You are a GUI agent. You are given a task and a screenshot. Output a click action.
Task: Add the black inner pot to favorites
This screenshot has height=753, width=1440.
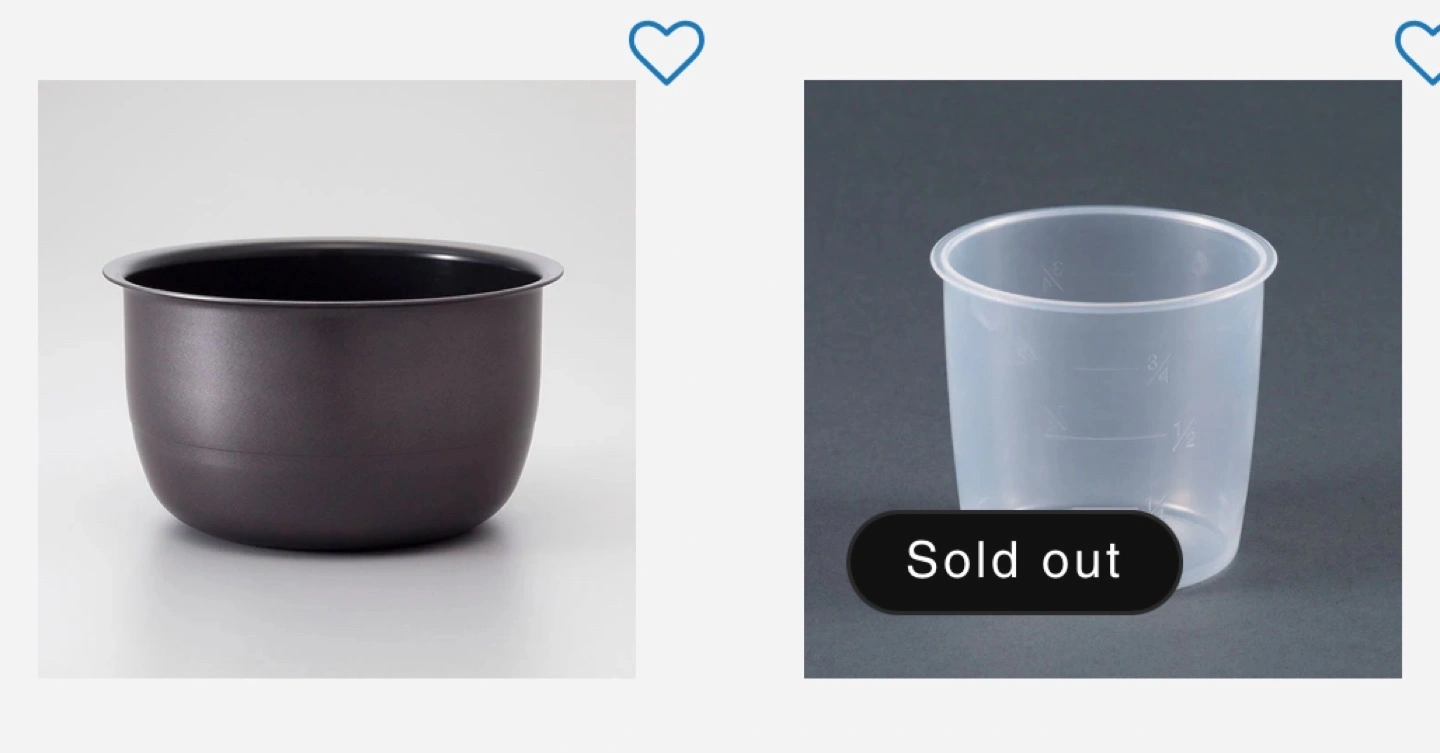click(666, 53)
